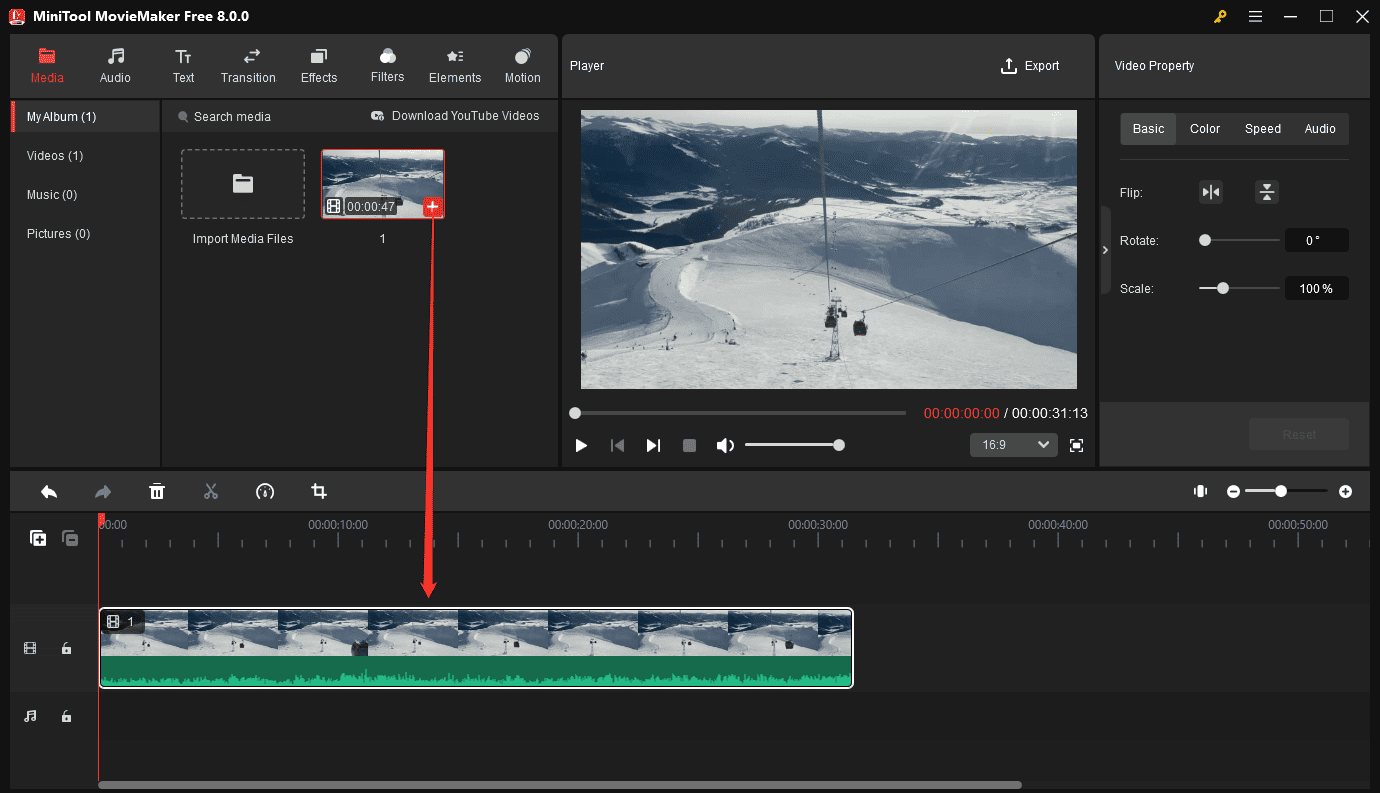The width and height of the screenshot is (1380, 793).
Task: Click the 00:00:20:00 ruler mark
Action: point(578,524)
